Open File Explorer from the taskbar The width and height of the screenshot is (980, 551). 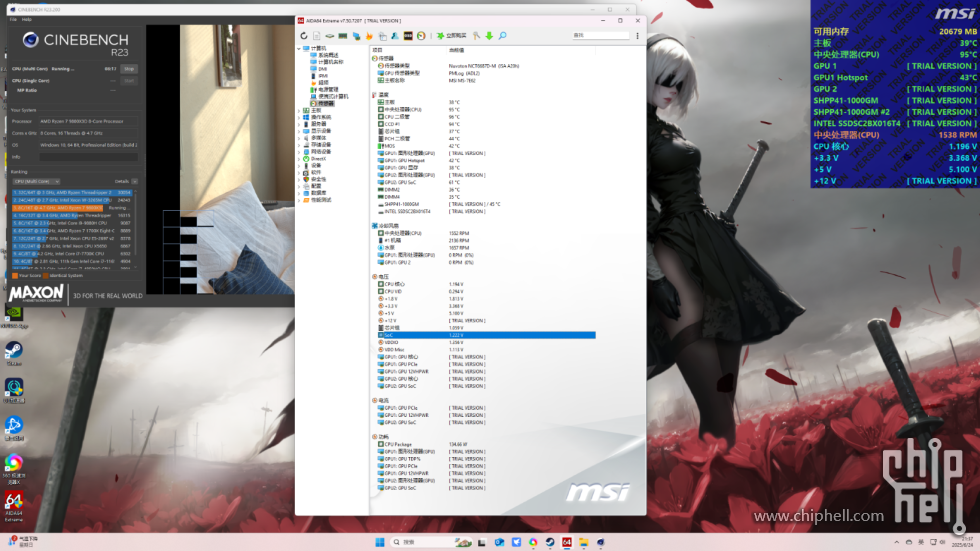click(584, 542)
